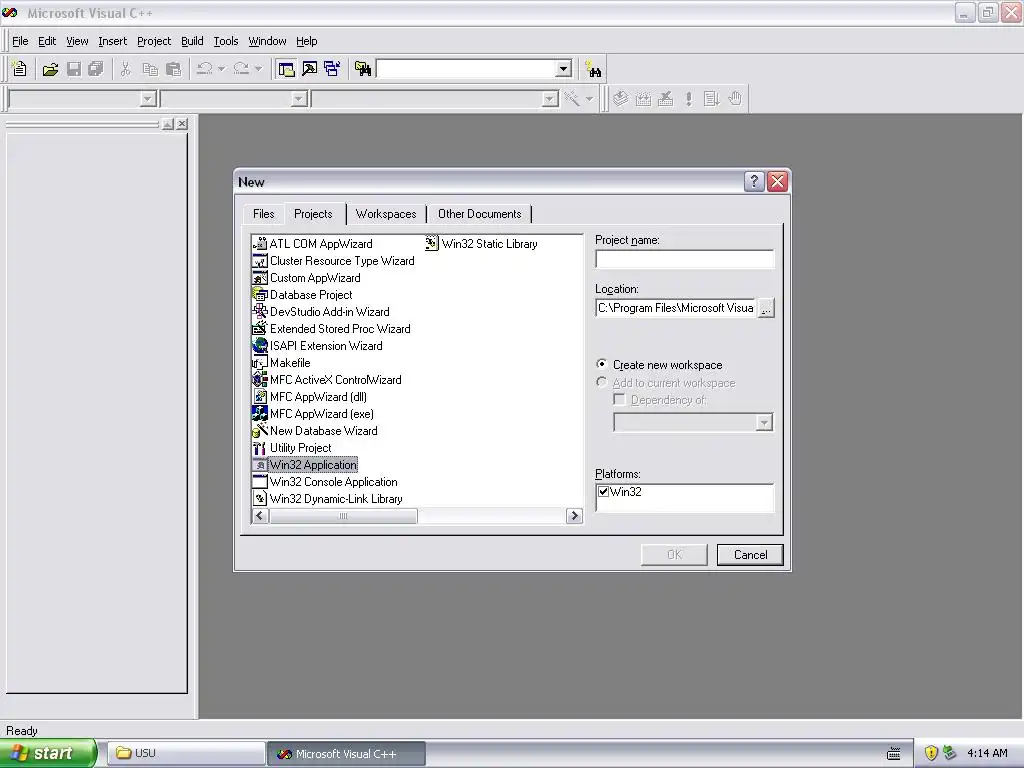This screenshot has height=768, width=1024.
Task: Open the Redo history dropdown arrow
Action: click(258, 69)
